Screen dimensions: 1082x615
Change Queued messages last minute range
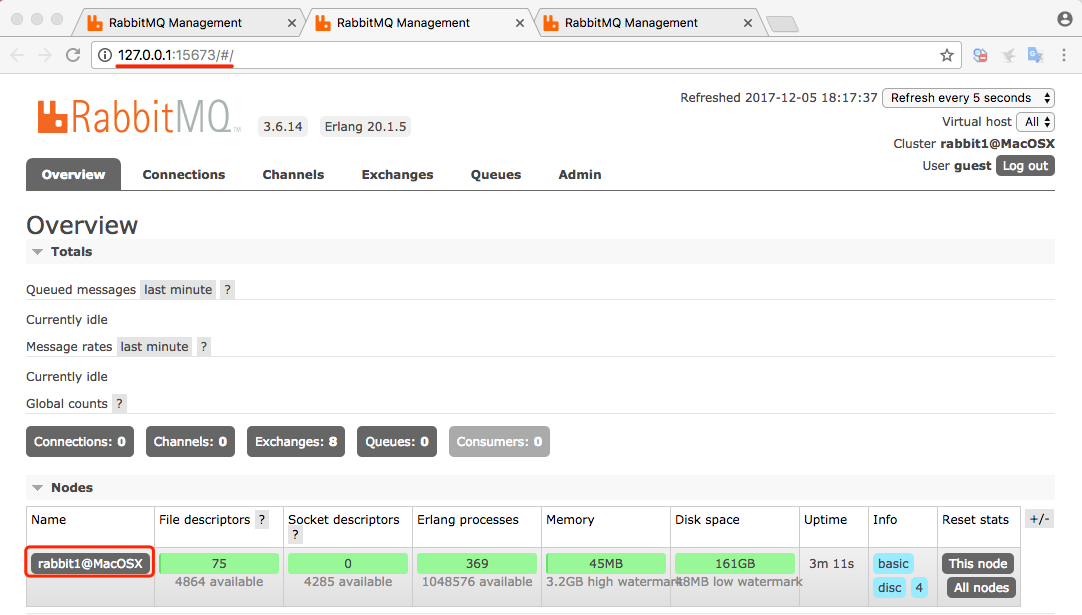click(x=178, y=290)
